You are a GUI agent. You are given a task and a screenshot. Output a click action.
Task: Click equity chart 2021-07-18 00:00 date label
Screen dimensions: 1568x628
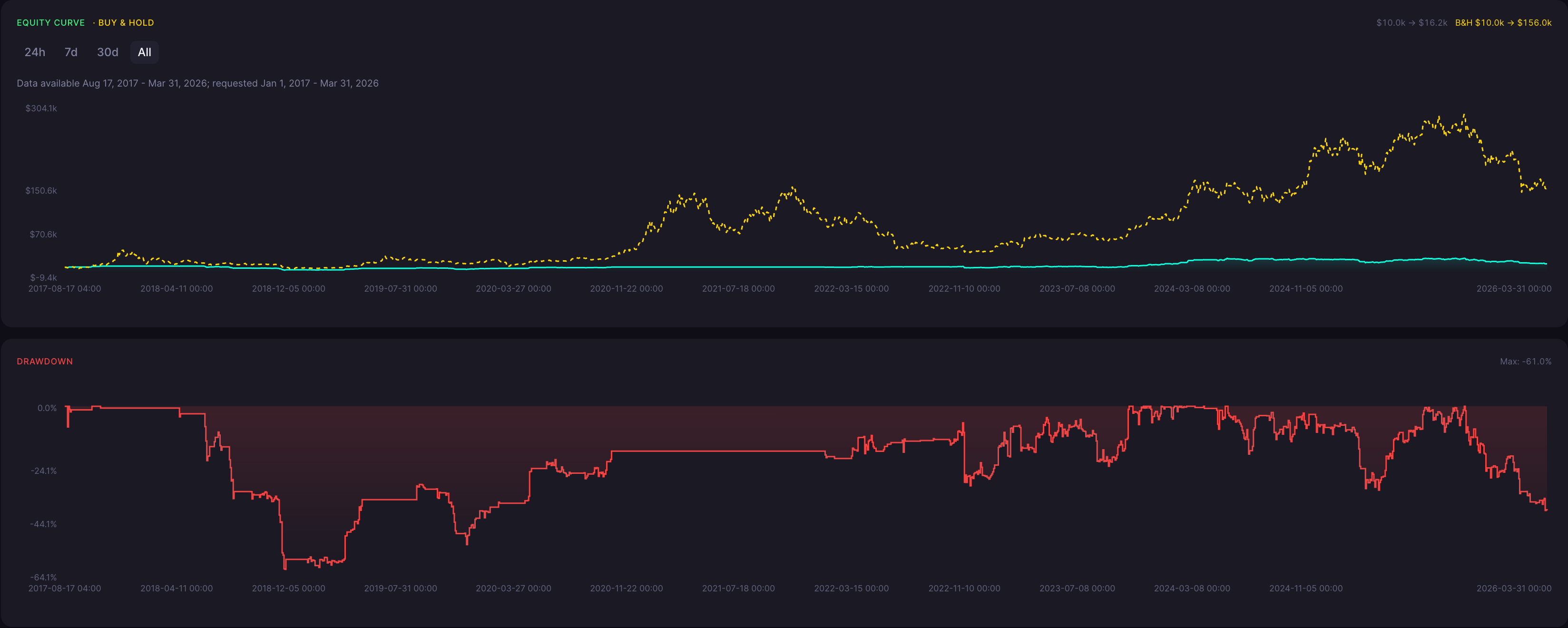pyautogui.click(x=738, y=288)
